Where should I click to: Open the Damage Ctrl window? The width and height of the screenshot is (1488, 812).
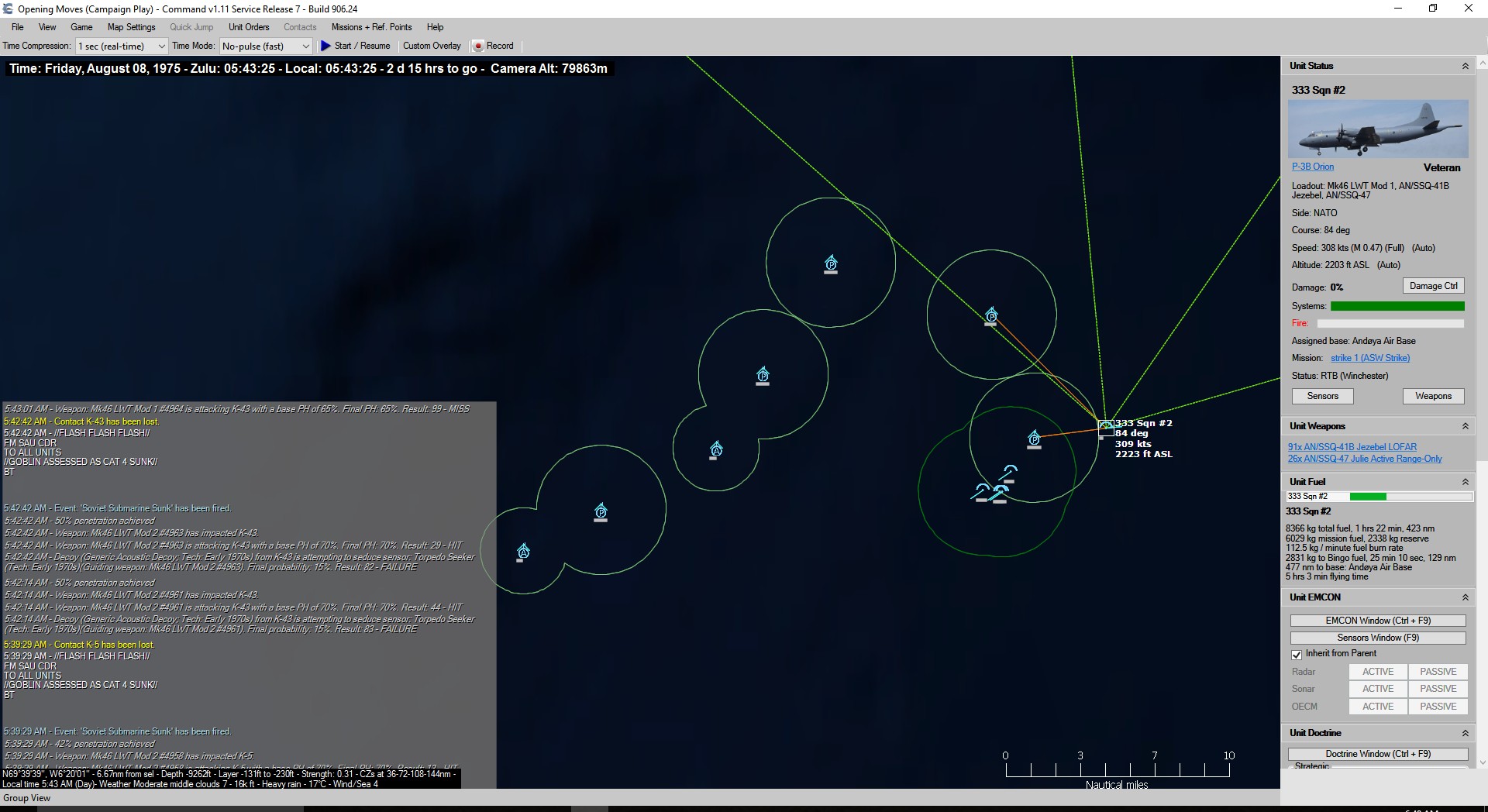point(1433,286)
